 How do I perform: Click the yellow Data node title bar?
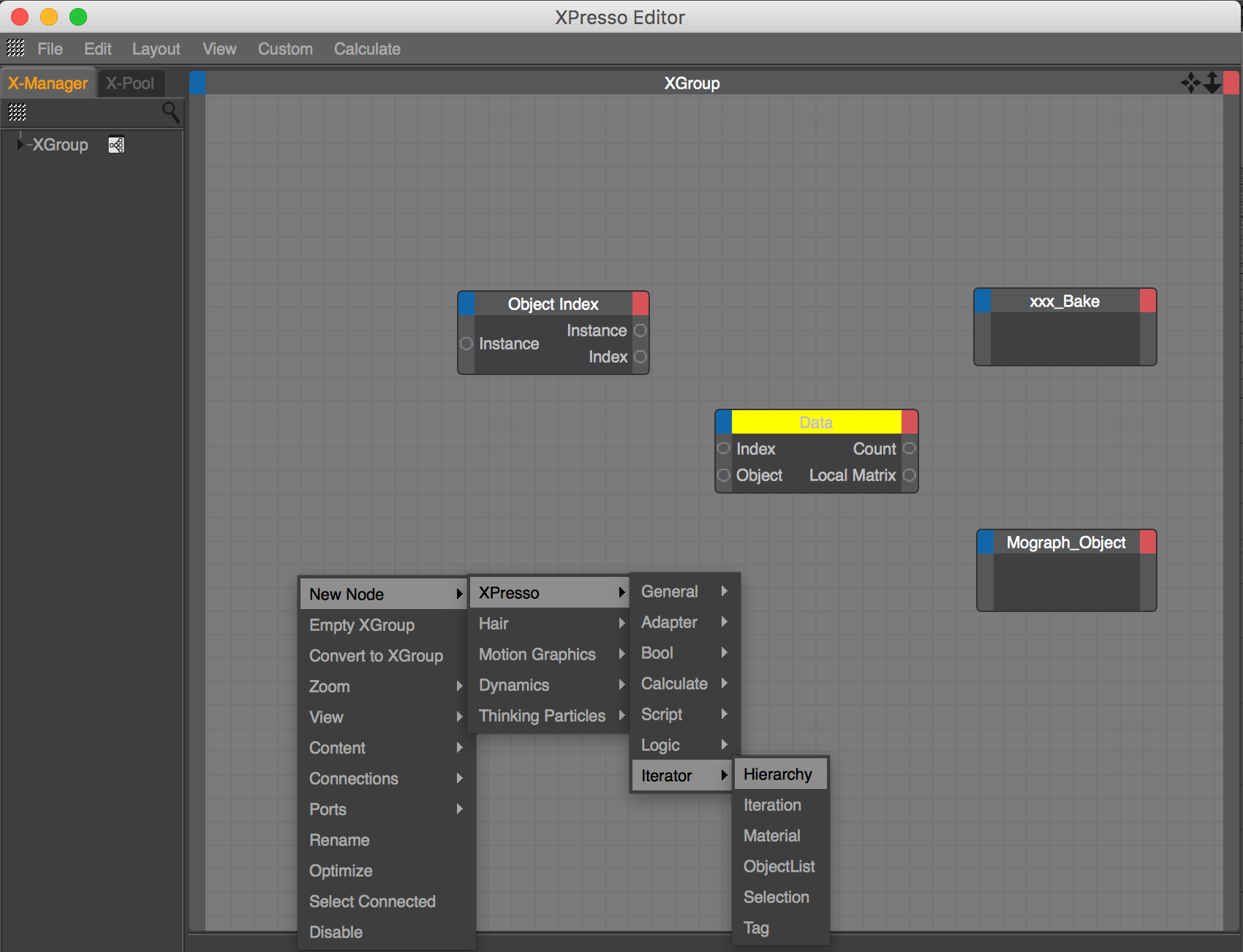coord(816,422)
